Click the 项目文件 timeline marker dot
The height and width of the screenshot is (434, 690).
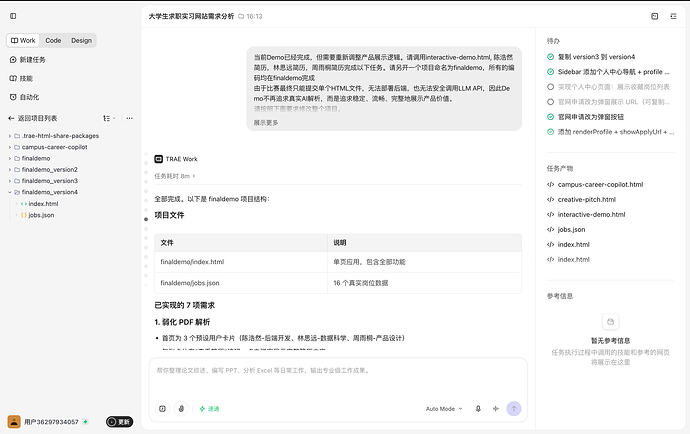point(146,219)
